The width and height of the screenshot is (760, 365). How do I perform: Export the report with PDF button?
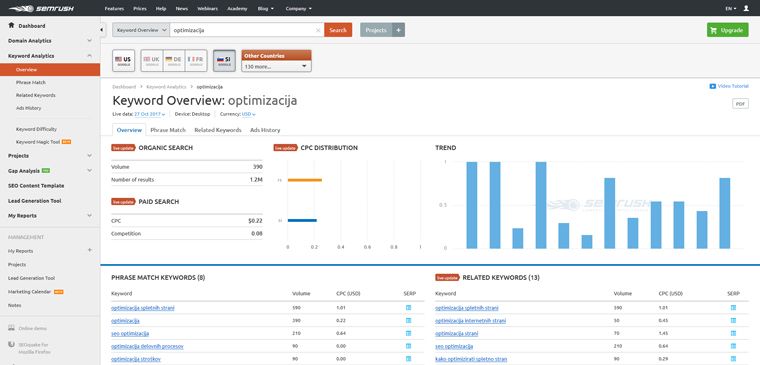tap(740, 104)
